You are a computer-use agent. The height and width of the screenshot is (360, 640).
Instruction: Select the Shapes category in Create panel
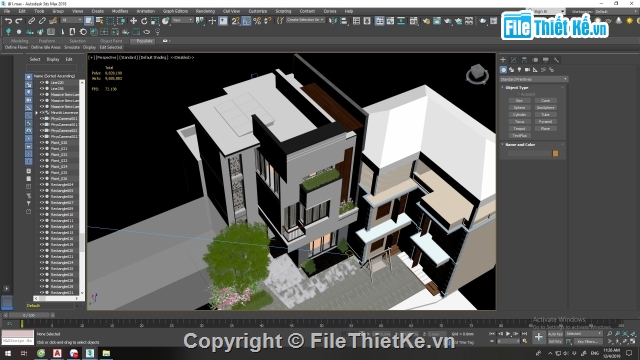tap(511, 70)
